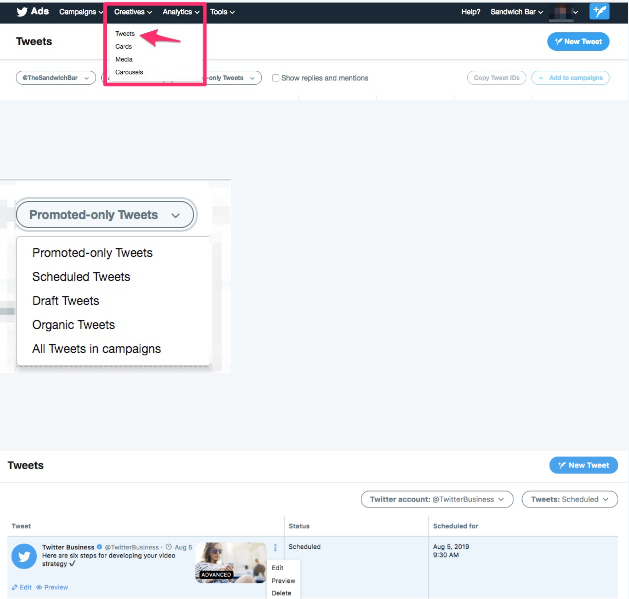Click the Twitter Business profile avatar
The image size is (629, 599).
[24, 556]
